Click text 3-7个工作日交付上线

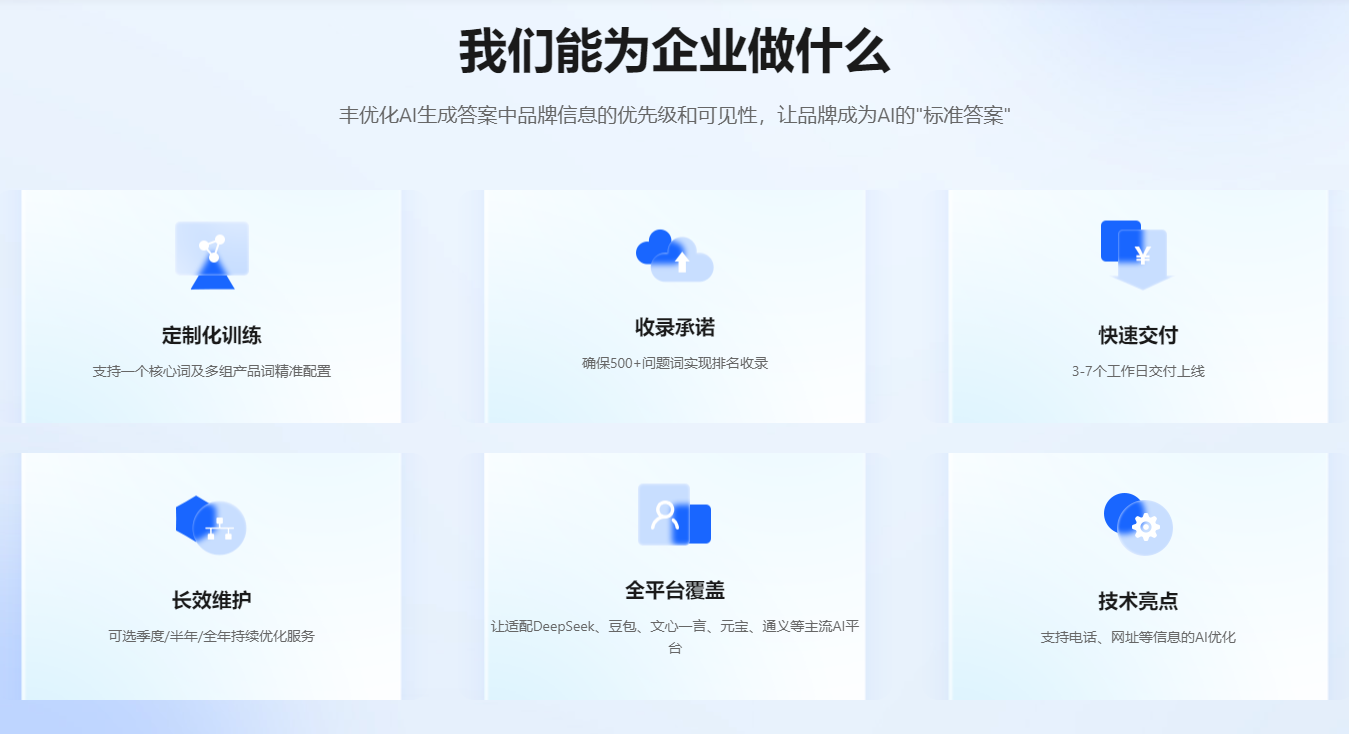point(1138,371)
